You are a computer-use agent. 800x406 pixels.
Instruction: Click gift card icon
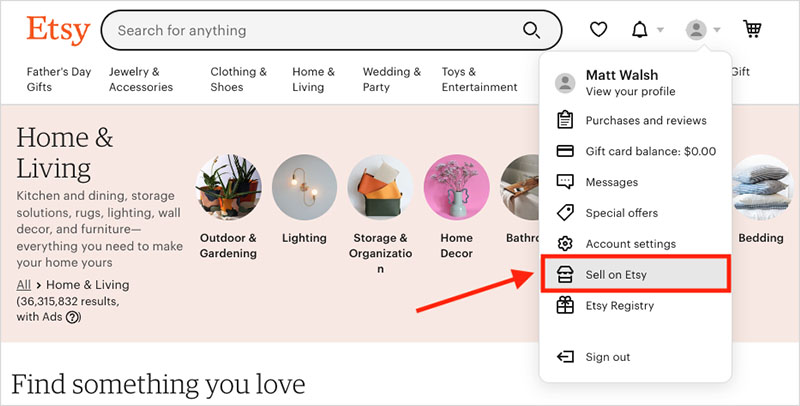tap(565, 151)
